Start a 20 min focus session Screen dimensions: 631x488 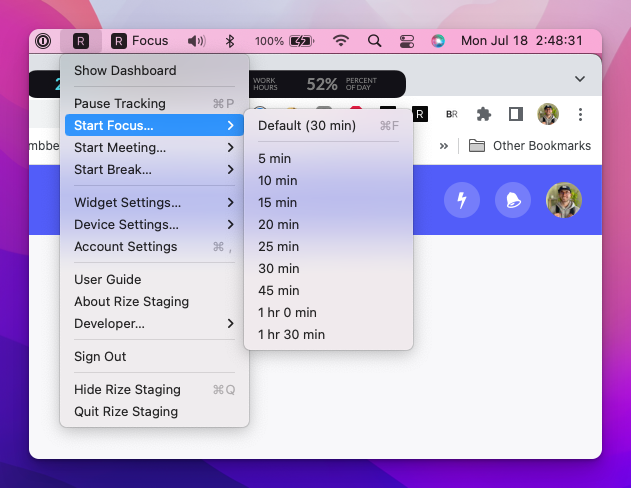click(328, 224)
